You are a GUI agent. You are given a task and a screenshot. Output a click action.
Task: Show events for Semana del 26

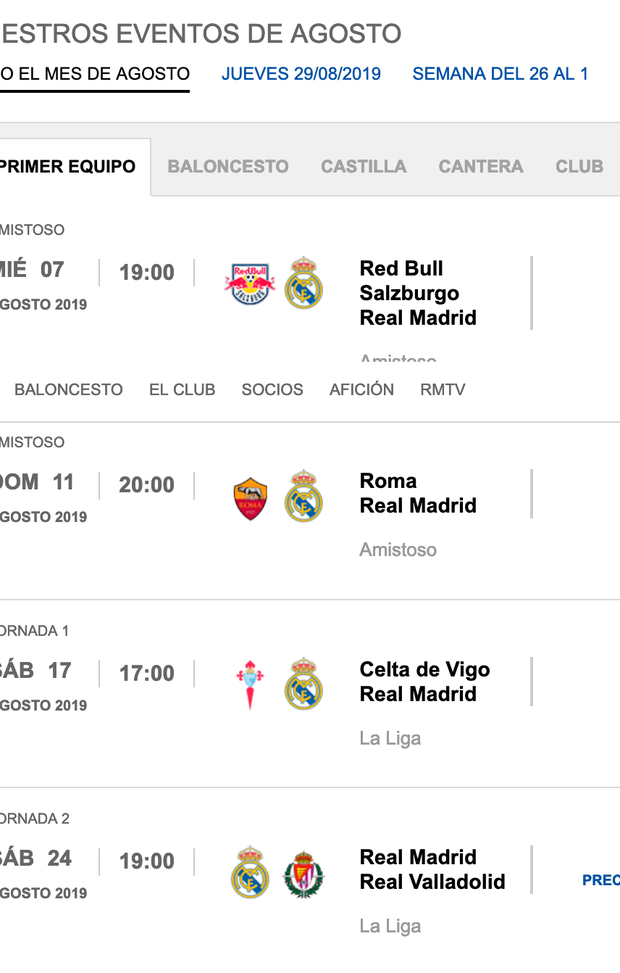(x=500, y=74)
